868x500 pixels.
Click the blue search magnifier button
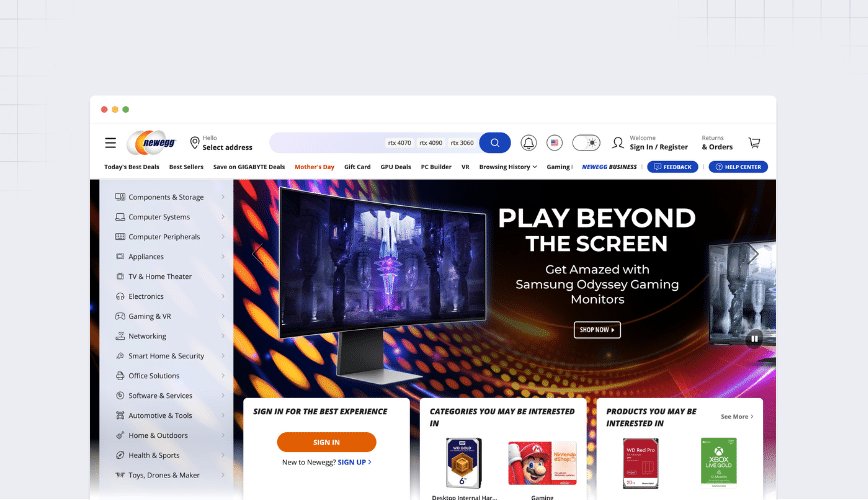(494, 143)
